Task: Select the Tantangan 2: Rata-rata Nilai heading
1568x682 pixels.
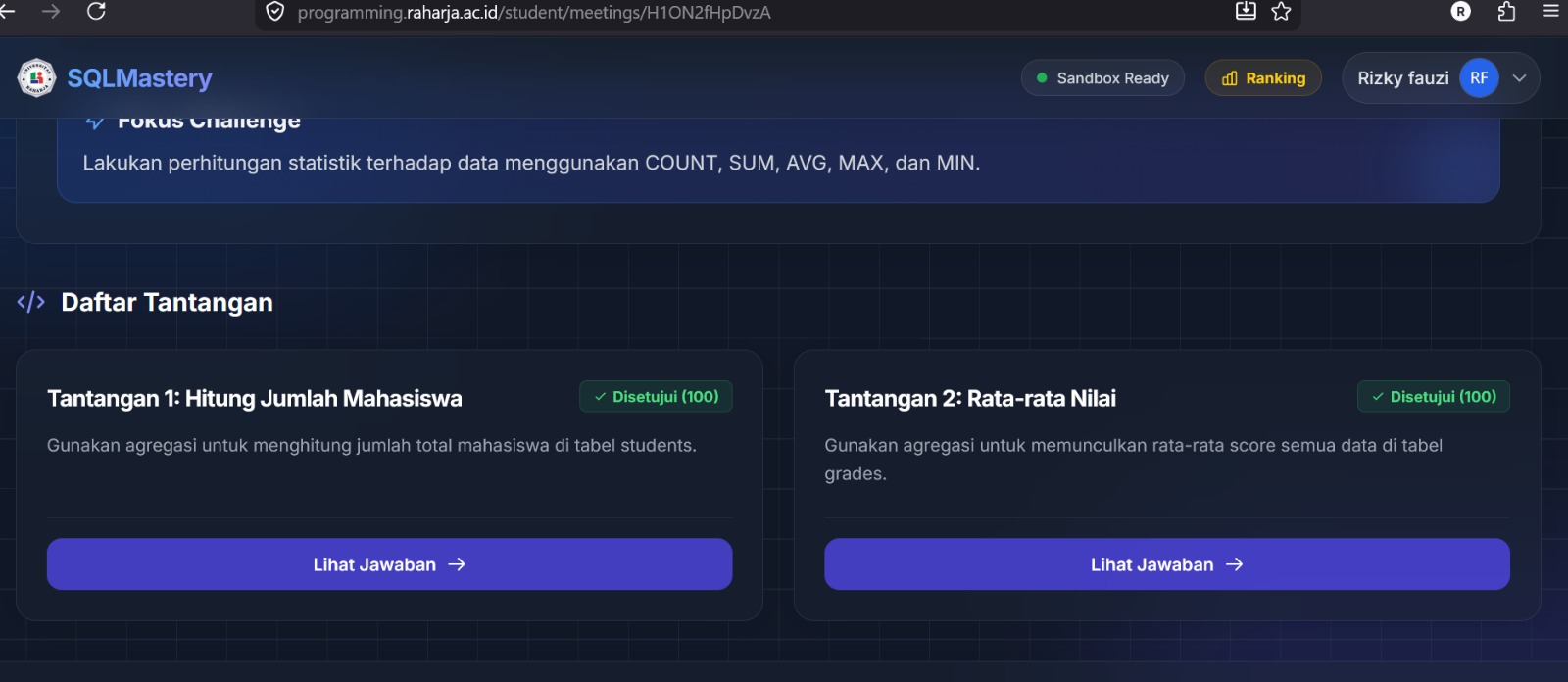Action: pyautogui.click(x=970, y=399)
